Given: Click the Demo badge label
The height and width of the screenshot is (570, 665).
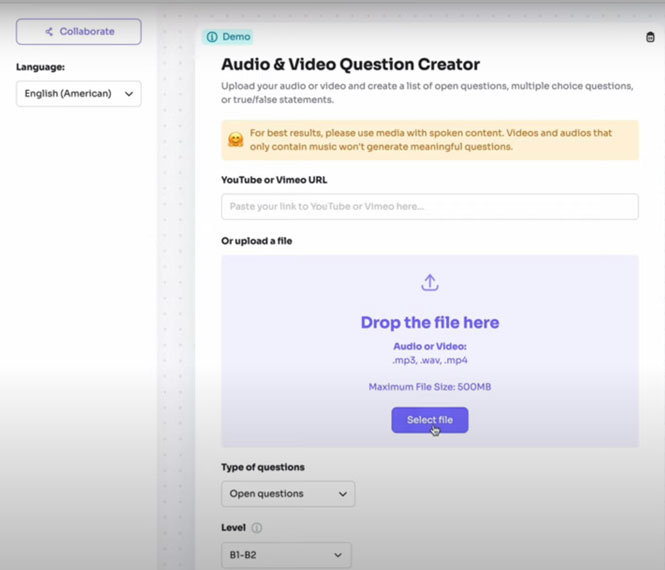Looking at the screenshot, I should (x=236, y=37).
